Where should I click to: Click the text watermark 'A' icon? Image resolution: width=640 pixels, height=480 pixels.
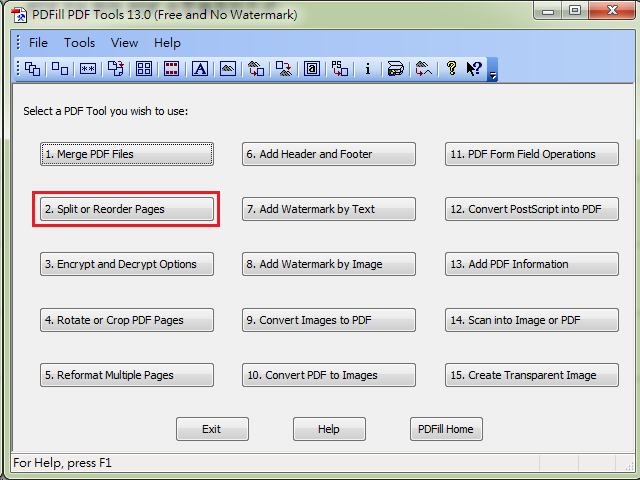(200, 69)
